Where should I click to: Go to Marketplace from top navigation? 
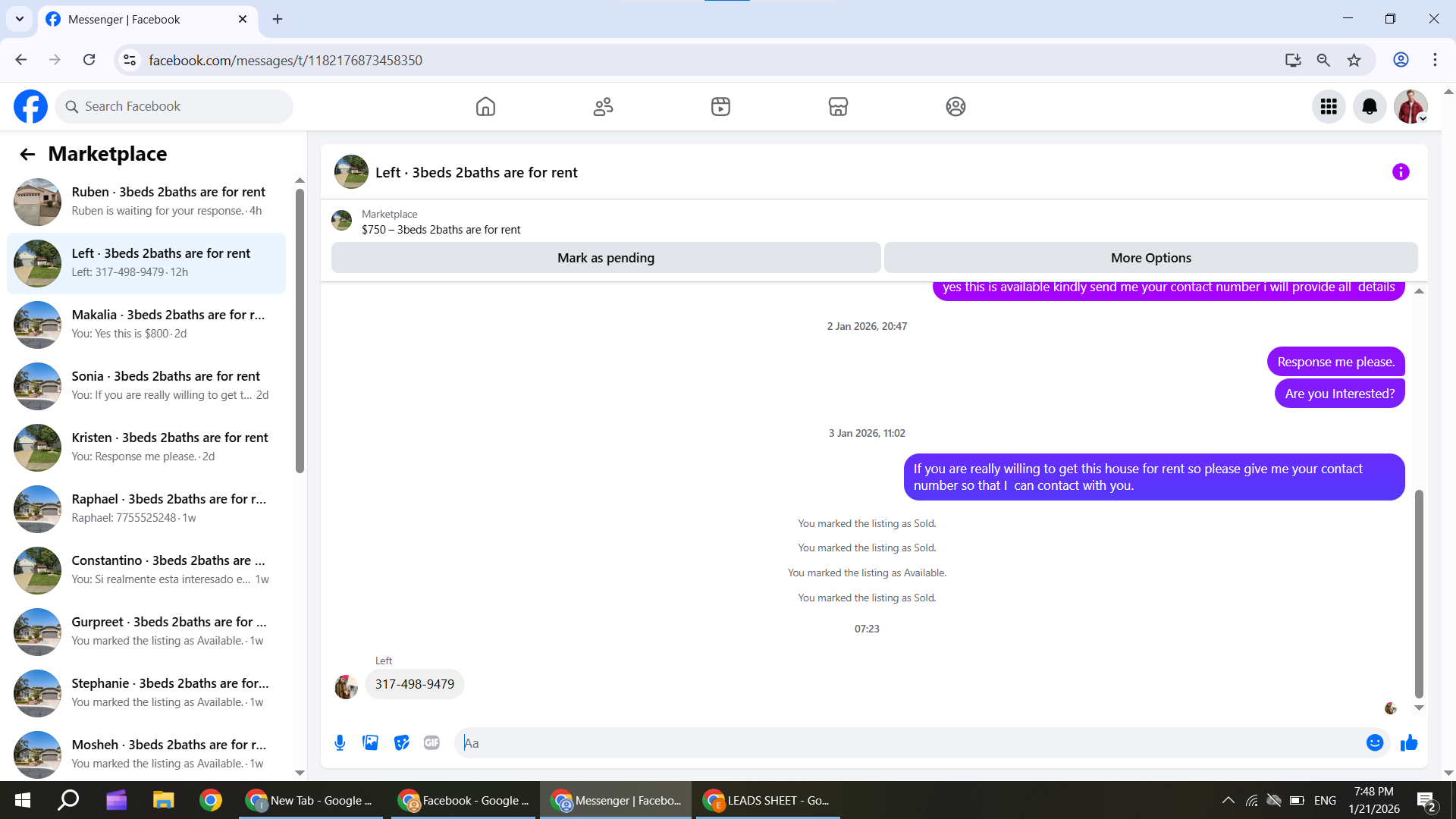click(x=838, y=107)
